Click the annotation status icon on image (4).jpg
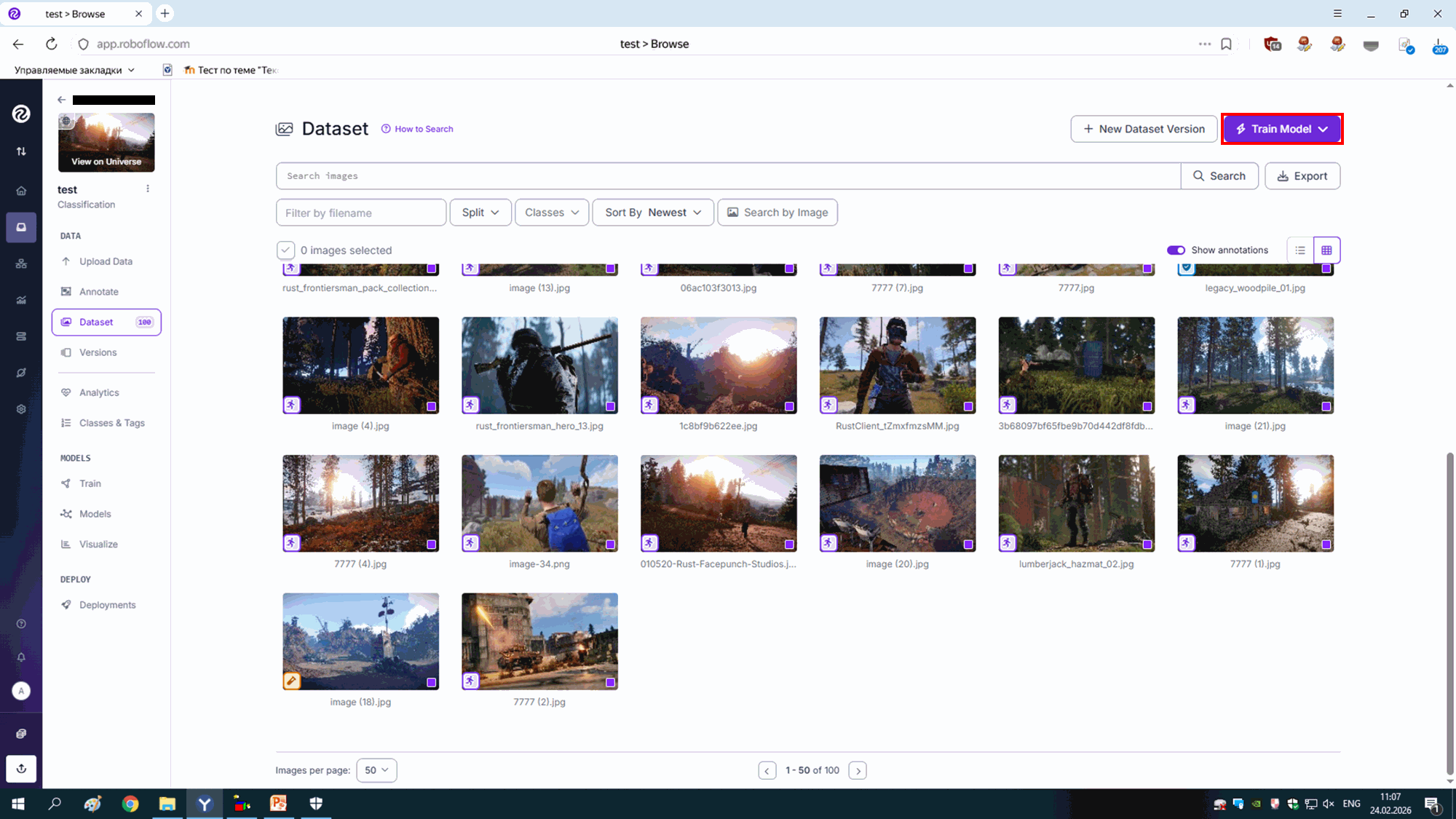This screenshot has height=819, width=1456. click(292, 405)
